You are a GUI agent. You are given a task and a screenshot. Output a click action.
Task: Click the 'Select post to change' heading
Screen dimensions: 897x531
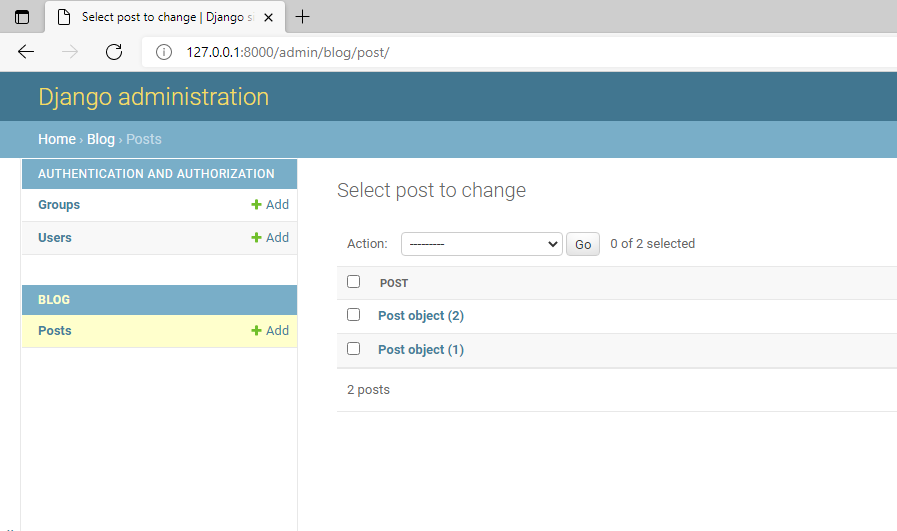tap(431, 190)
